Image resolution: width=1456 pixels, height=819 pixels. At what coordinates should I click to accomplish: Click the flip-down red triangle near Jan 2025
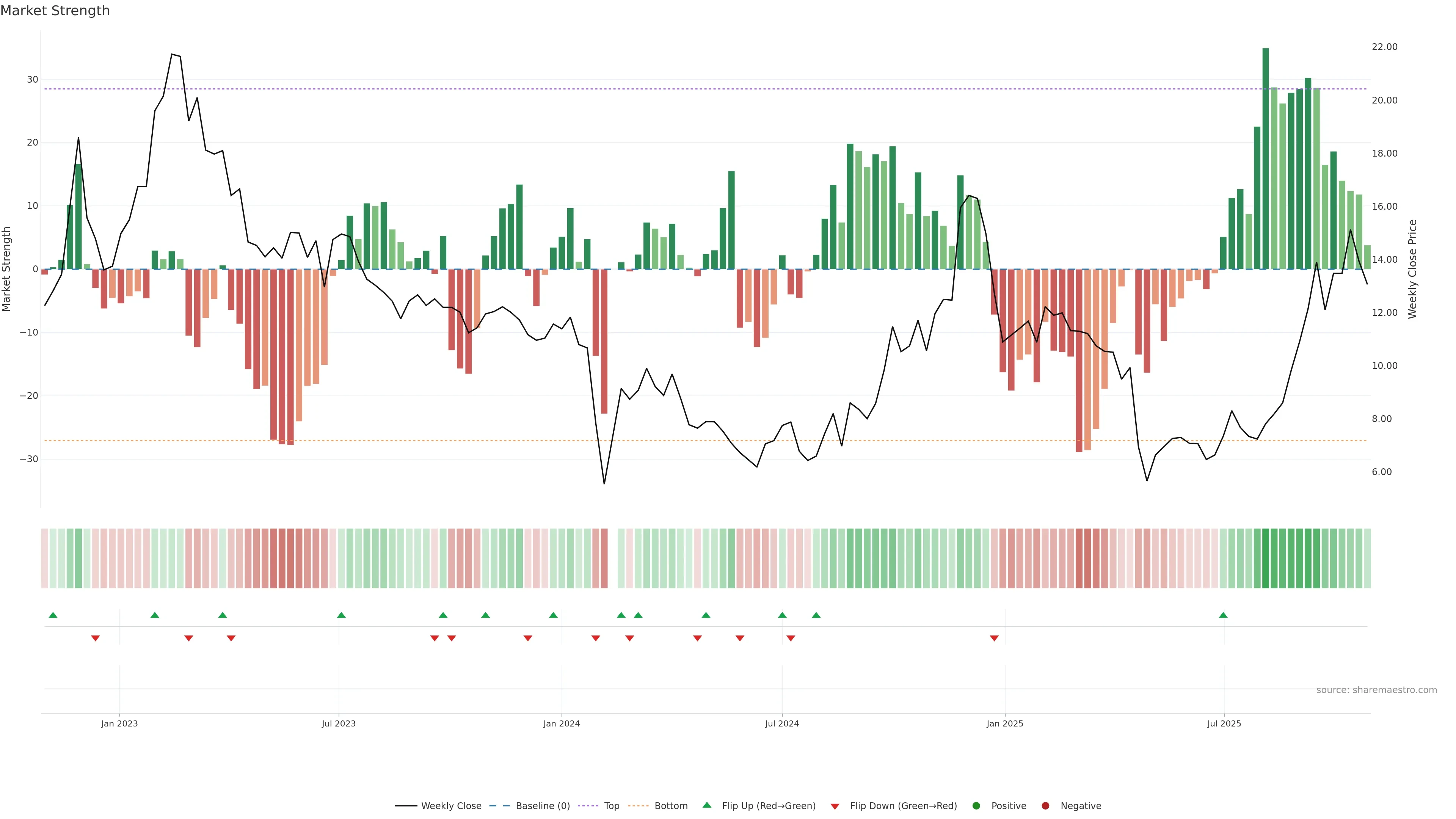[994, 638]
